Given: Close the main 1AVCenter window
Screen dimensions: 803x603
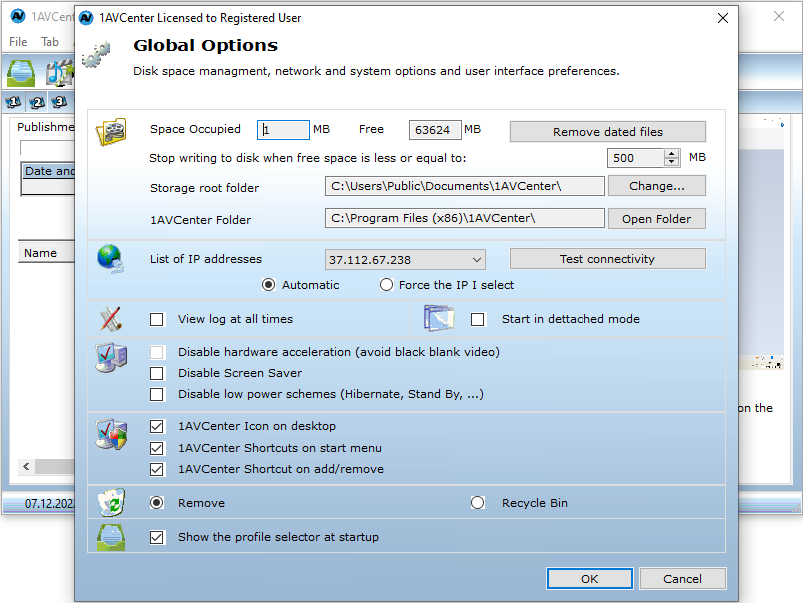Looking at the screenshot, I should coord(778,16).
